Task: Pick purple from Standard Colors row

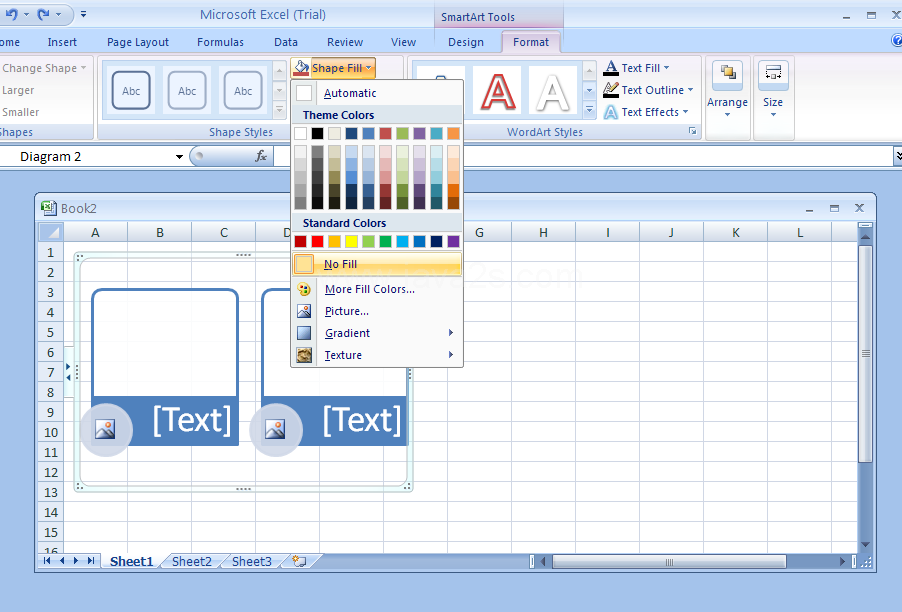Action: click(x=453, y=242)
